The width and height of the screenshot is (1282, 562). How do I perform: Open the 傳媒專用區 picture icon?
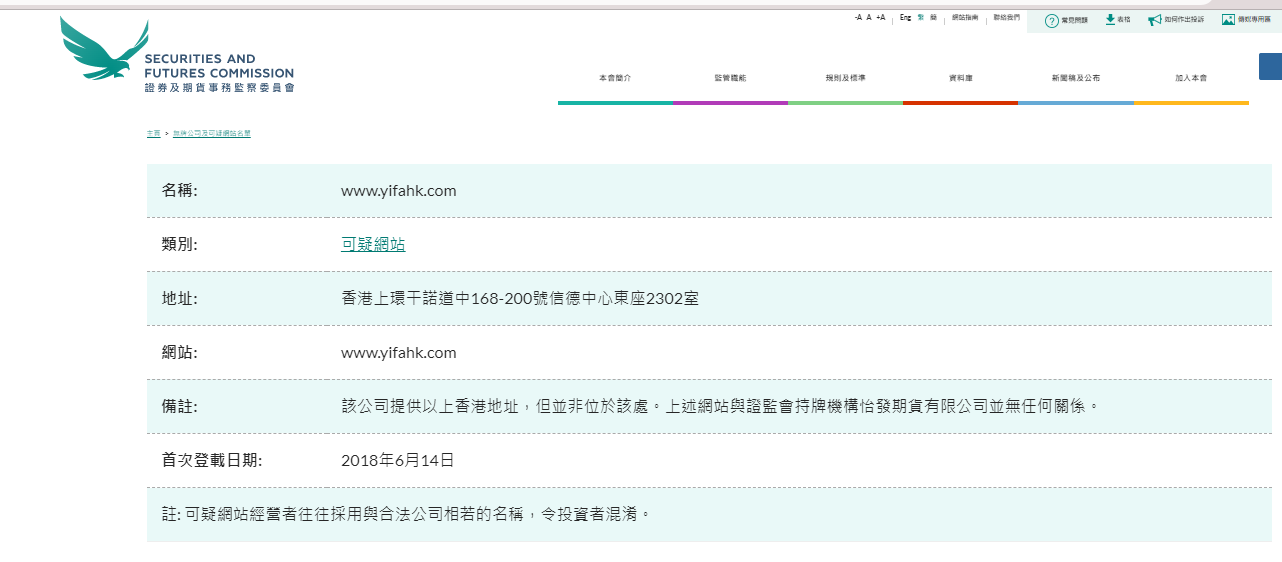(1228, 19)
